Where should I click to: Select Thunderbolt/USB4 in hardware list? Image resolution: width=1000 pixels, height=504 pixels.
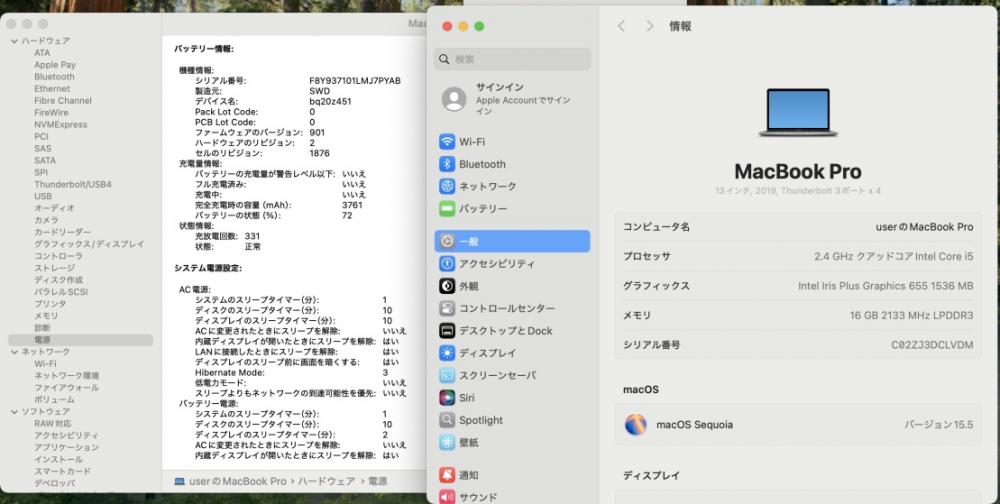point(73,184)
